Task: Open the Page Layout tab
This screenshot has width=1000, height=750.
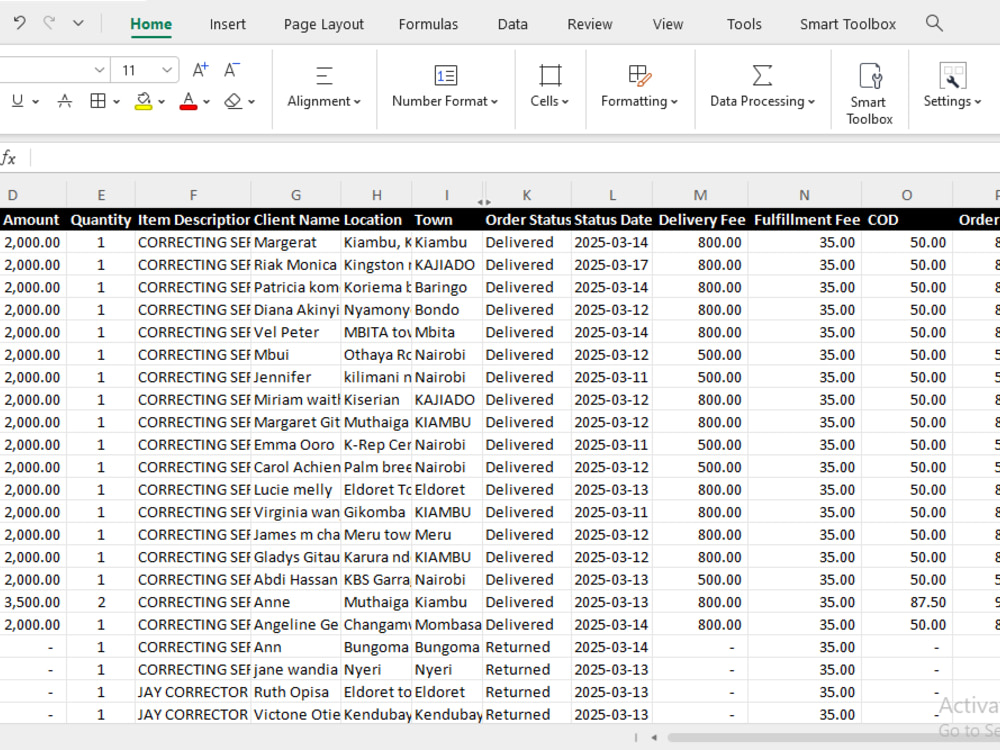Action: click(x=323, y=24)
